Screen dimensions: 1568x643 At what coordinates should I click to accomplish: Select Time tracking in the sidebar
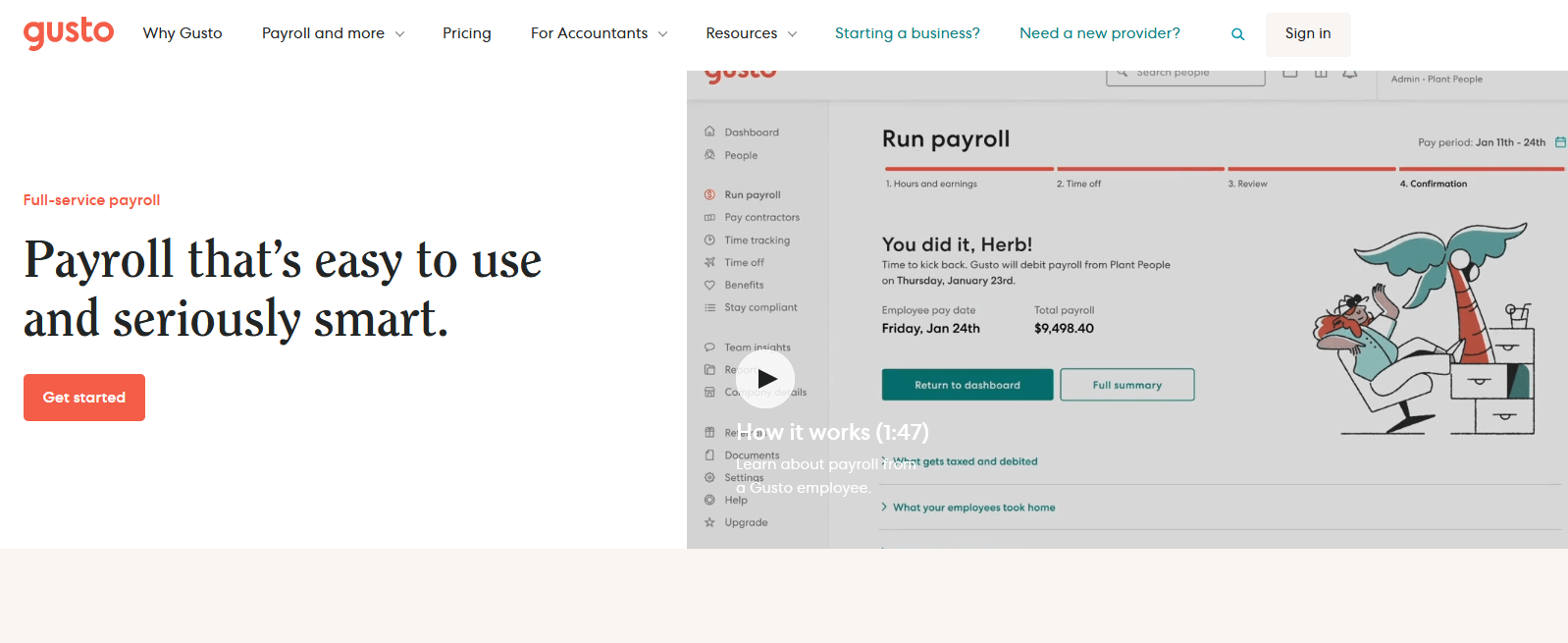tap(747, 240)
